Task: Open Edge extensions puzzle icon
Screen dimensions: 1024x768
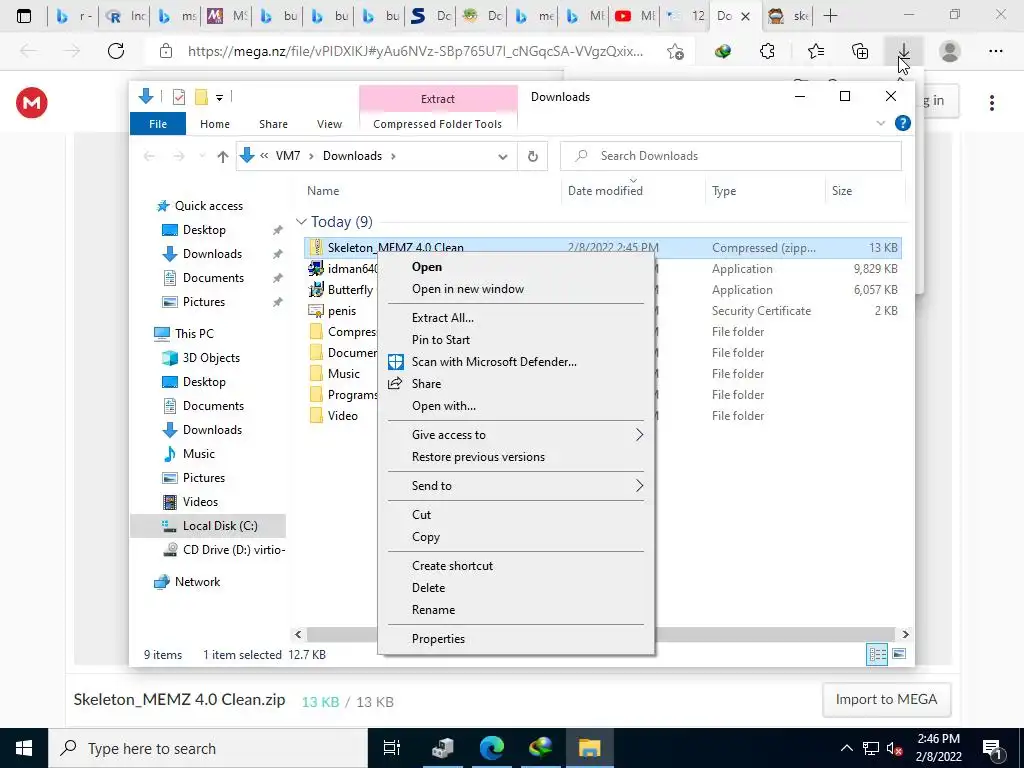Action: [x=768, y=51]
